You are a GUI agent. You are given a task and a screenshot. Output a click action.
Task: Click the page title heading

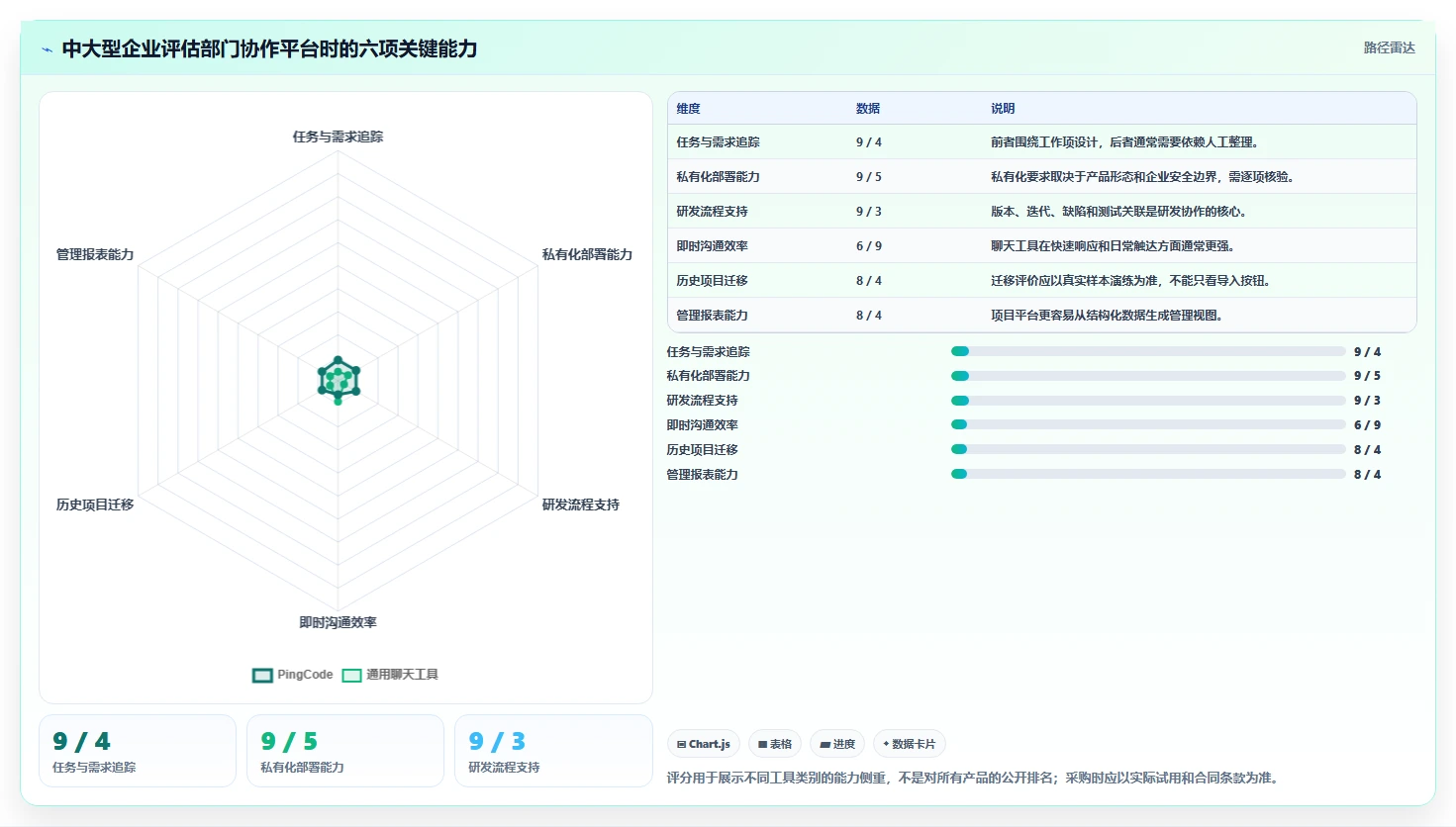tap(269, 48)
